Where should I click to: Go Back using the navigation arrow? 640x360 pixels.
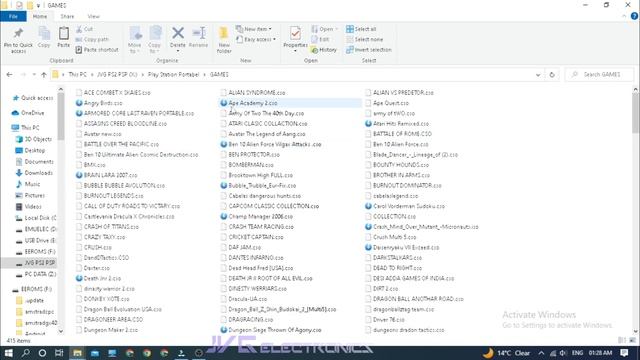9,75
